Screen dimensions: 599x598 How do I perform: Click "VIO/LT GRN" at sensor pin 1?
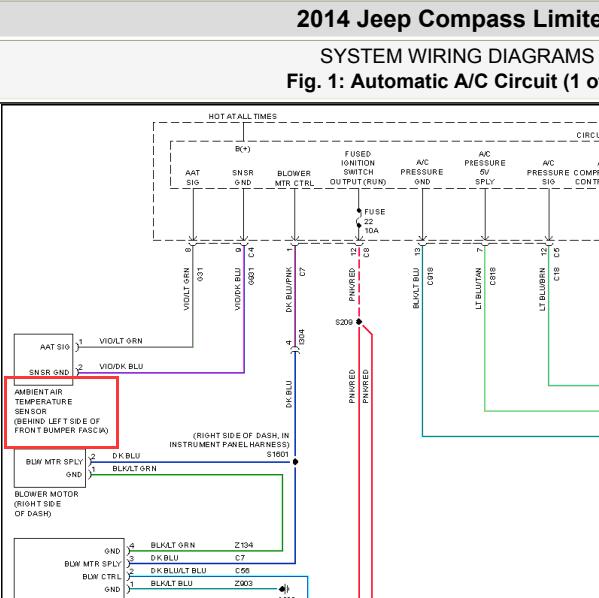point(121,341)
